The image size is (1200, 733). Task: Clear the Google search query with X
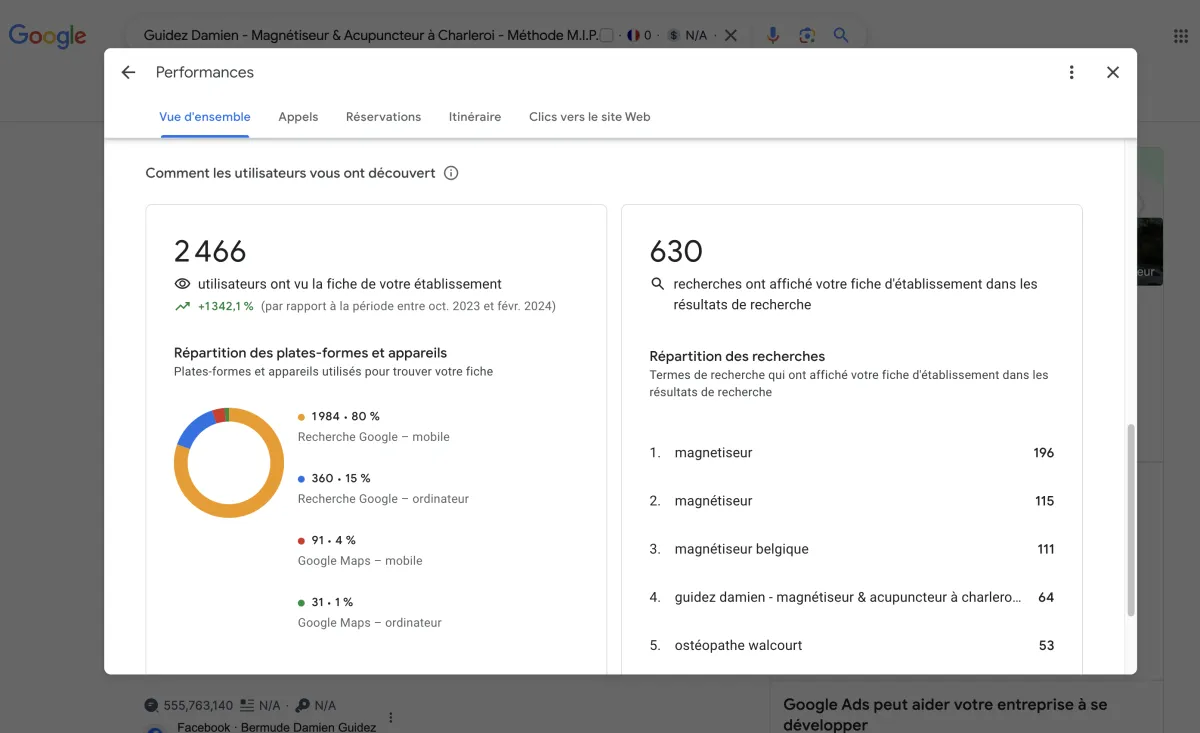(x=731, y=35)
